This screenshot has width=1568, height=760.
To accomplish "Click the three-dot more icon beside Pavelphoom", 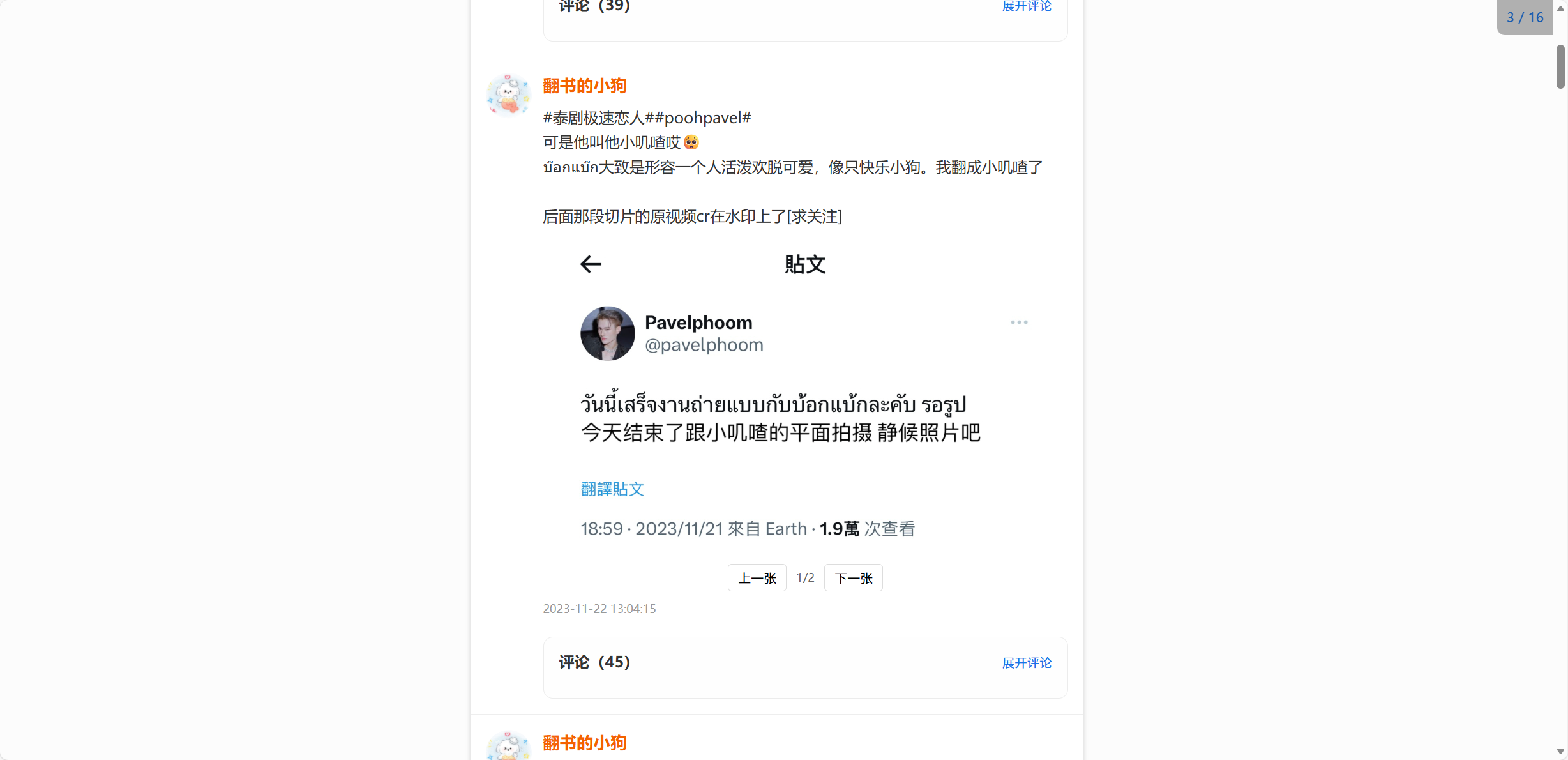I will (x=1019, y=323).
